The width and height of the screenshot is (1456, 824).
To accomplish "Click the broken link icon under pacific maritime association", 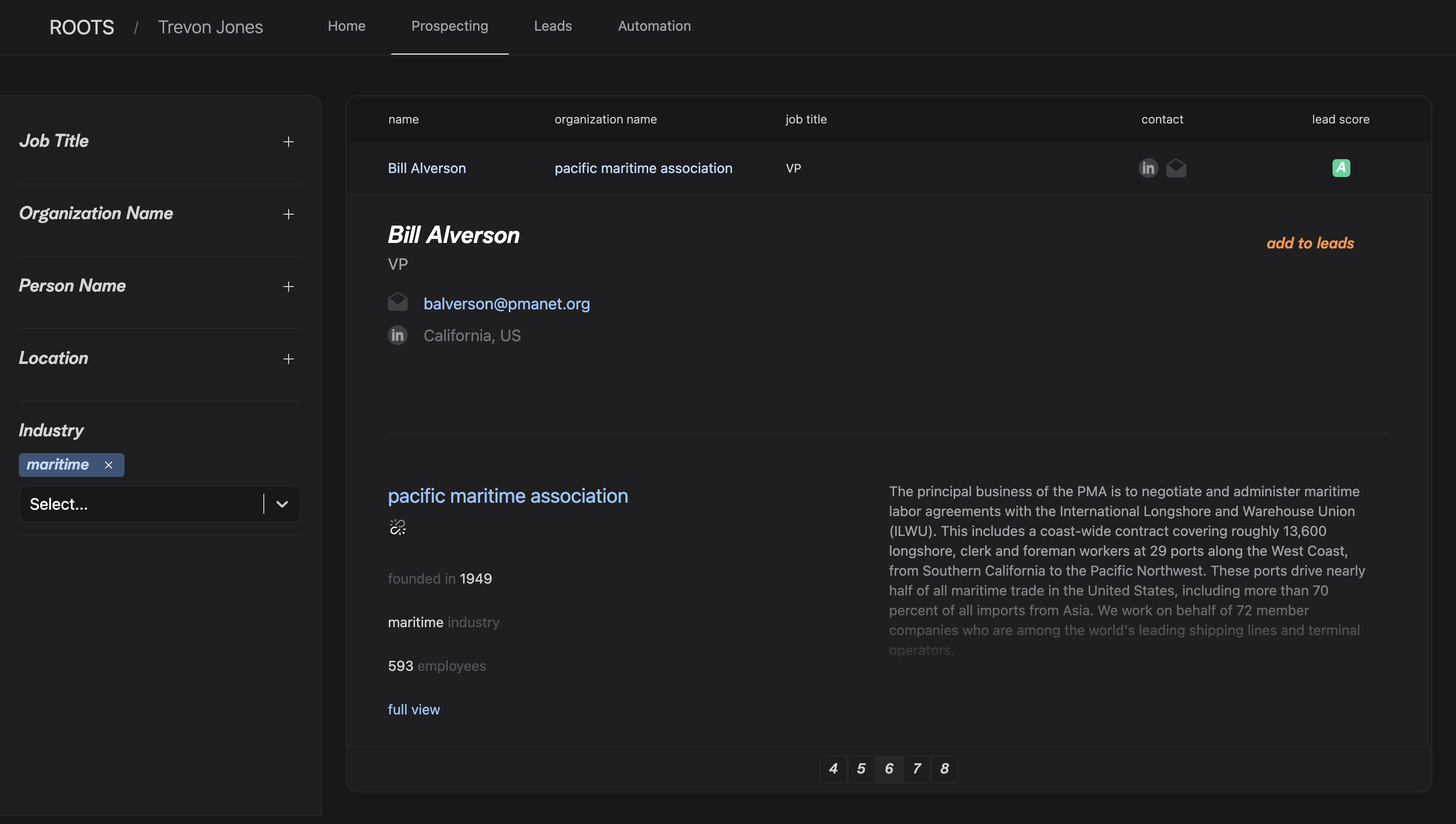I will tap(398, 527).
